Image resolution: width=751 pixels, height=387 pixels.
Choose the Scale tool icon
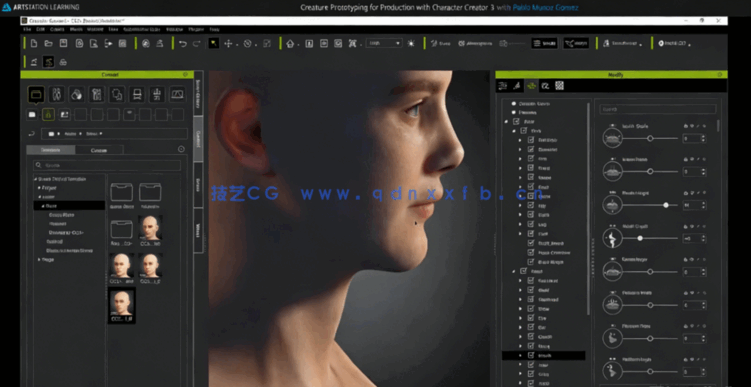coord(267,44)
